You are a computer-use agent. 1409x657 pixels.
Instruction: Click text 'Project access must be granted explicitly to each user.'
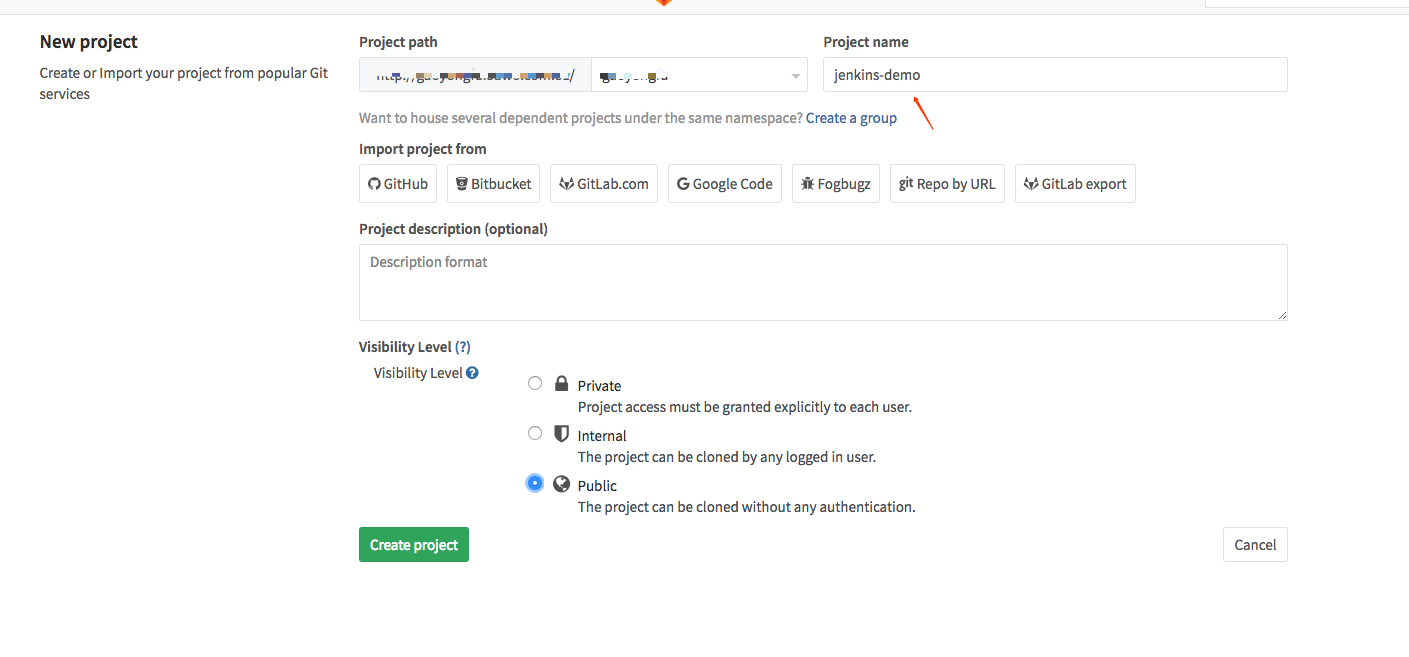pos(745,407)
